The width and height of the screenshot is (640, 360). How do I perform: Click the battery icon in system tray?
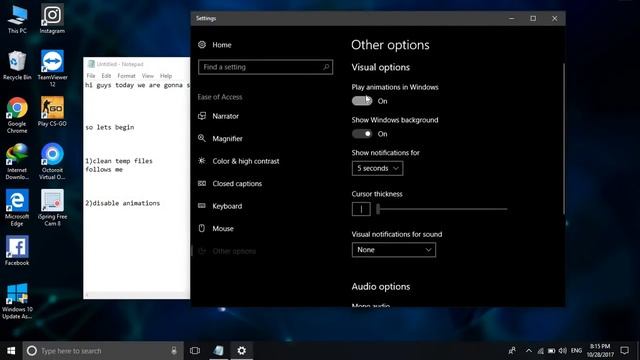pyautogui.click(x=551, y=351)
